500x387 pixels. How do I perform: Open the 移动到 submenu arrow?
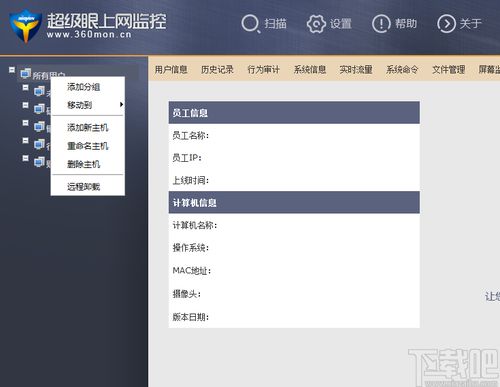coord(121,105)
